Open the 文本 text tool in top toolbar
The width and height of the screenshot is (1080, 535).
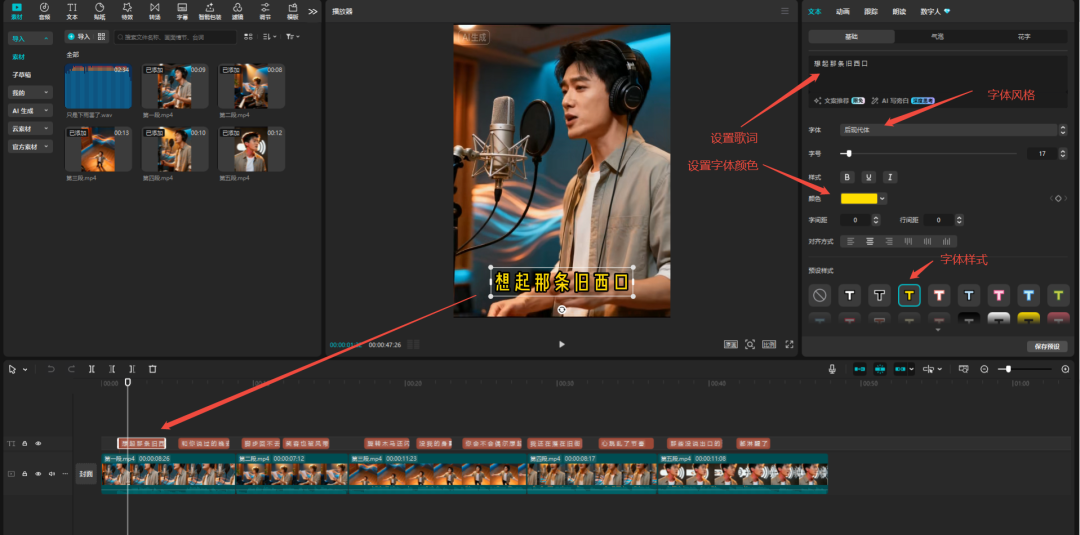click(72, 10)
